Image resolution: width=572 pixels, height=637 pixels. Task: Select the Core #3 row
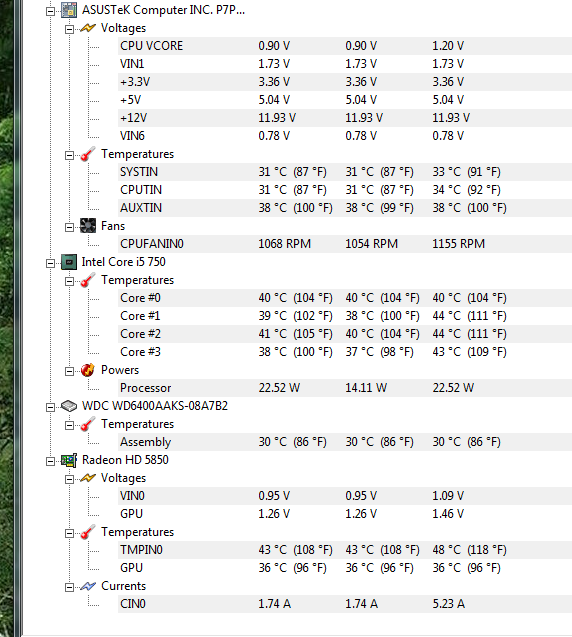point(345,352)
